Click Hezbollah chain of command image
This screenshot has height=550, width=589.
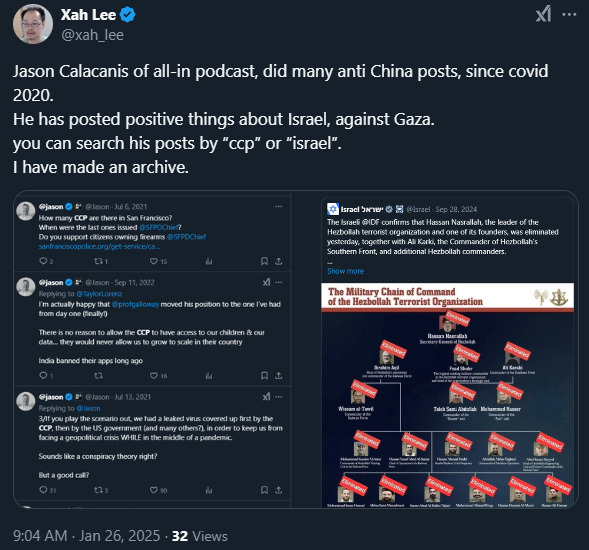point(447,395)
